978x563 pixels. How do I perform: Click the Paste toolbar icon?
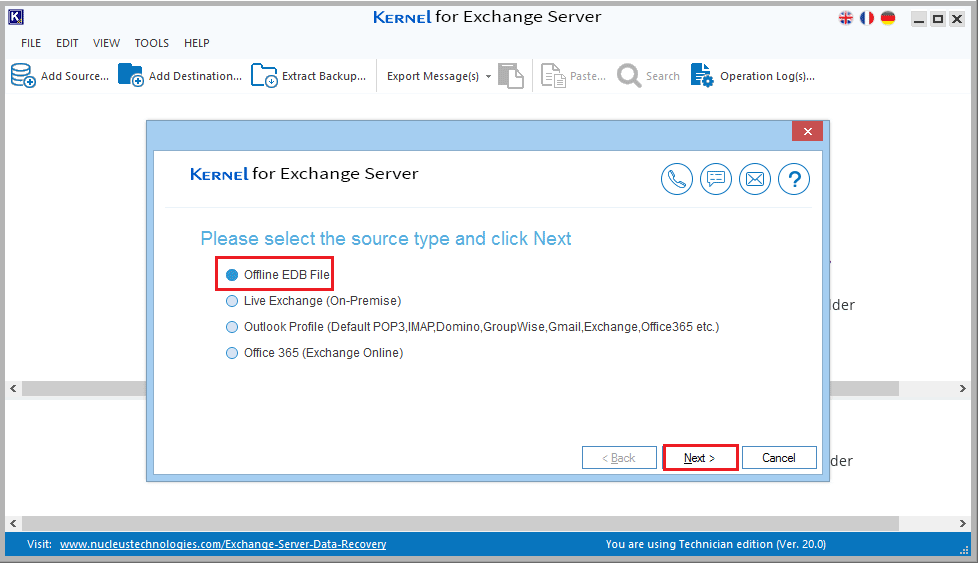point(553,75)
